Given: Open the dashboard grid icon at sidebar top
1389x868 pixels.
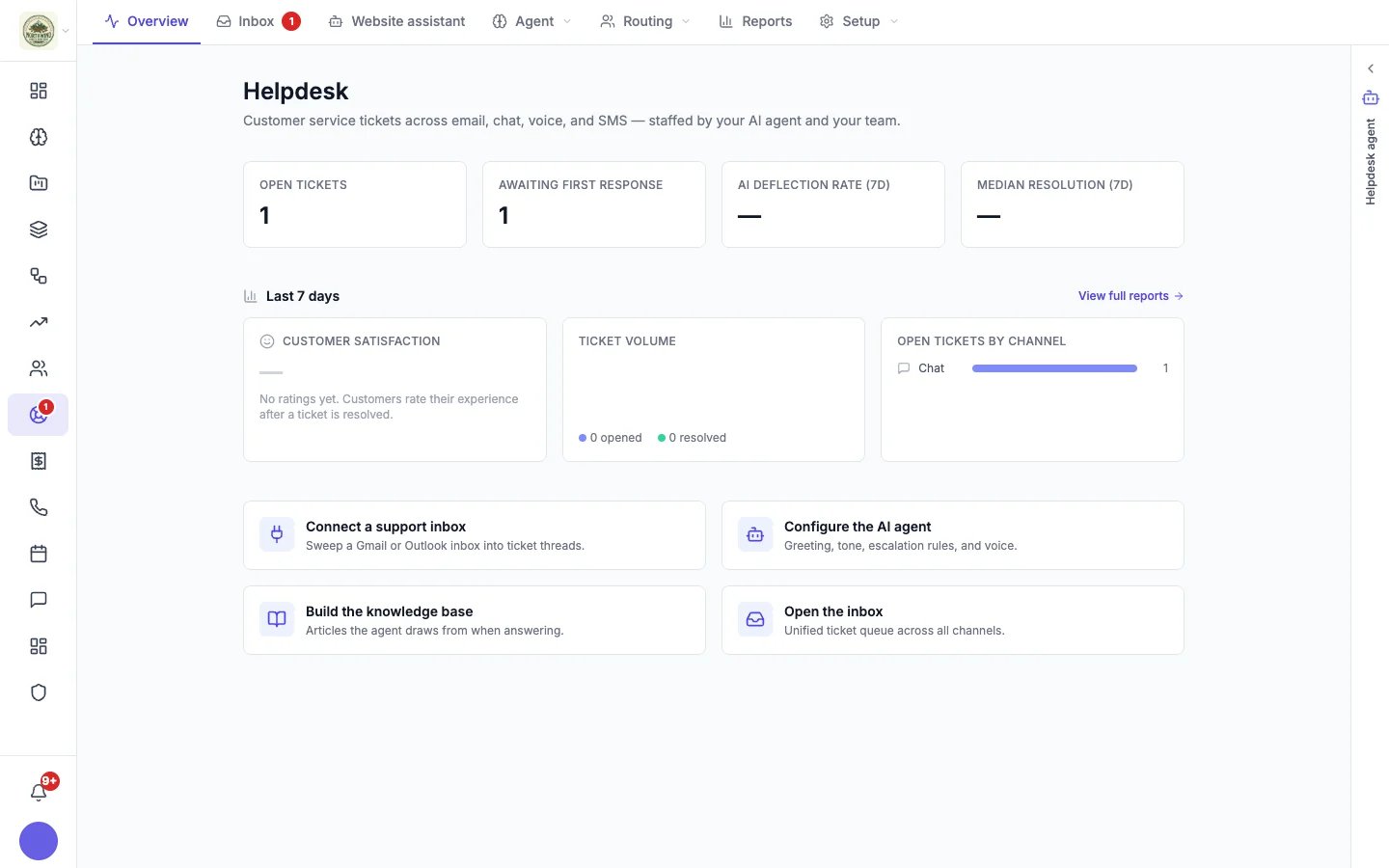Looking at the screenshot, I should [x=39, y=91].
